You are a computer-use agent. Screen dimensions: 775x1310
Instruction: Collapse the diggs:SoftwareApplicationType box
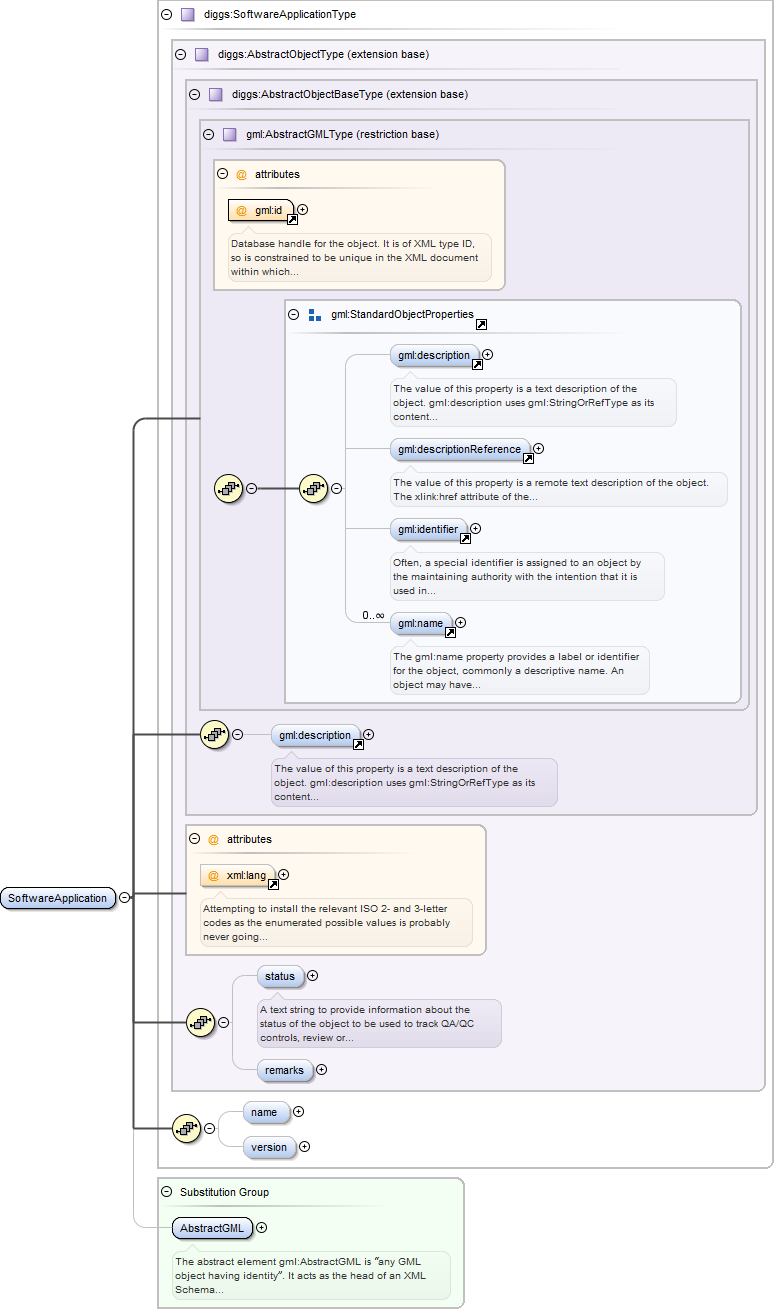pyautogui.click(x=166, y=15)
